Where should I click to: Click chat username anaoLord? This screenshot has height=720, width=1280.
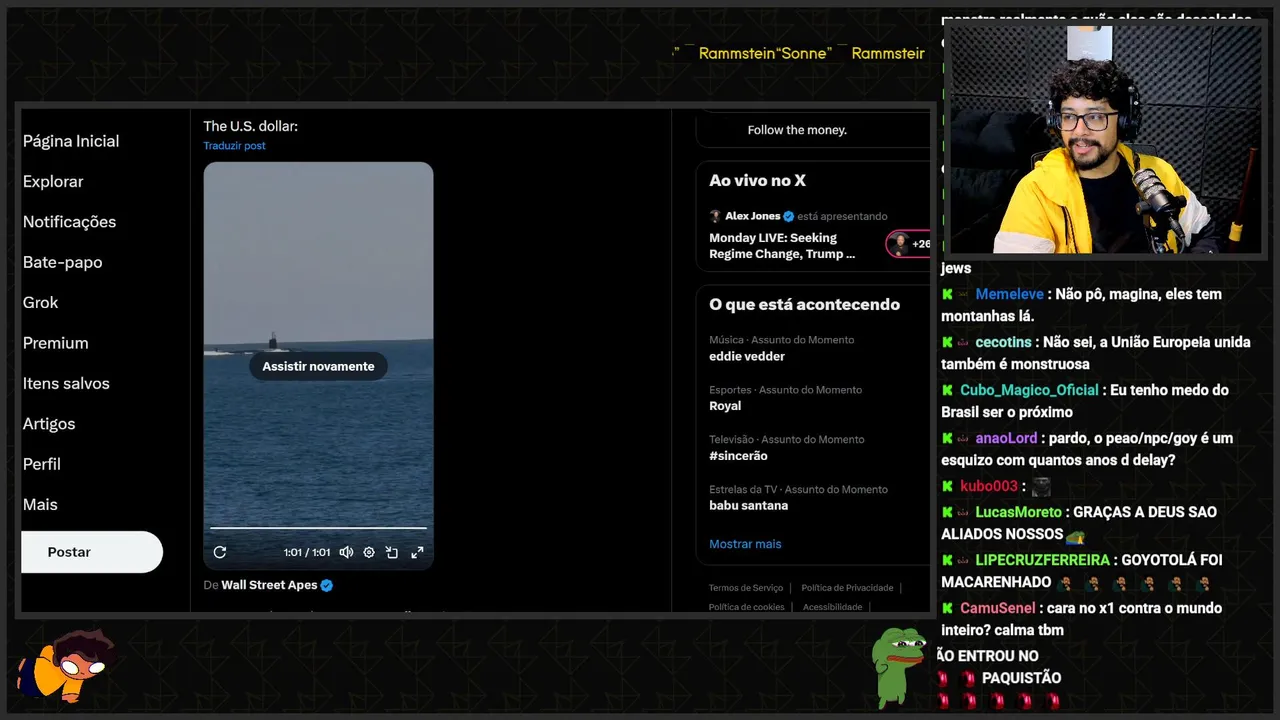point(1006,438)
